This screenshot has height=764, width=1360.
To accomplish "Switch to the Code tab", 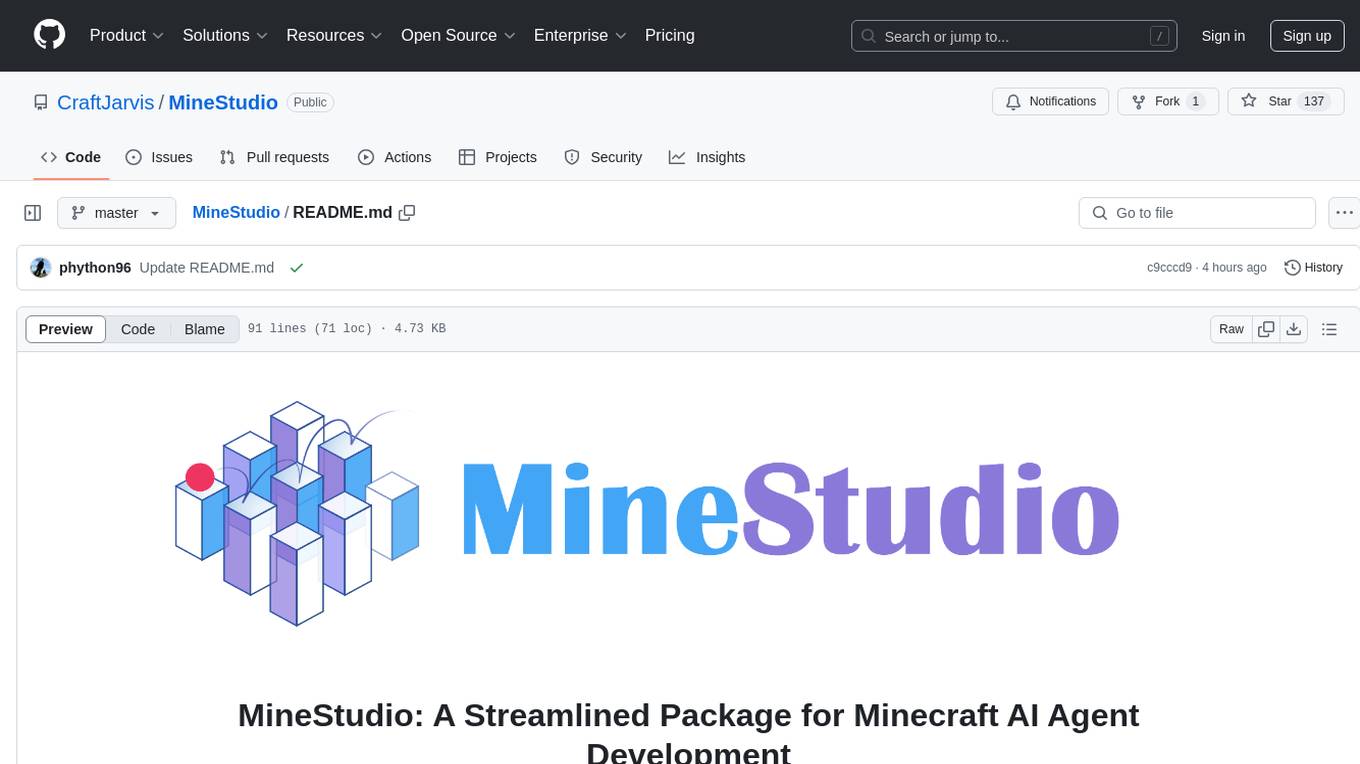I will click(70, 157).
